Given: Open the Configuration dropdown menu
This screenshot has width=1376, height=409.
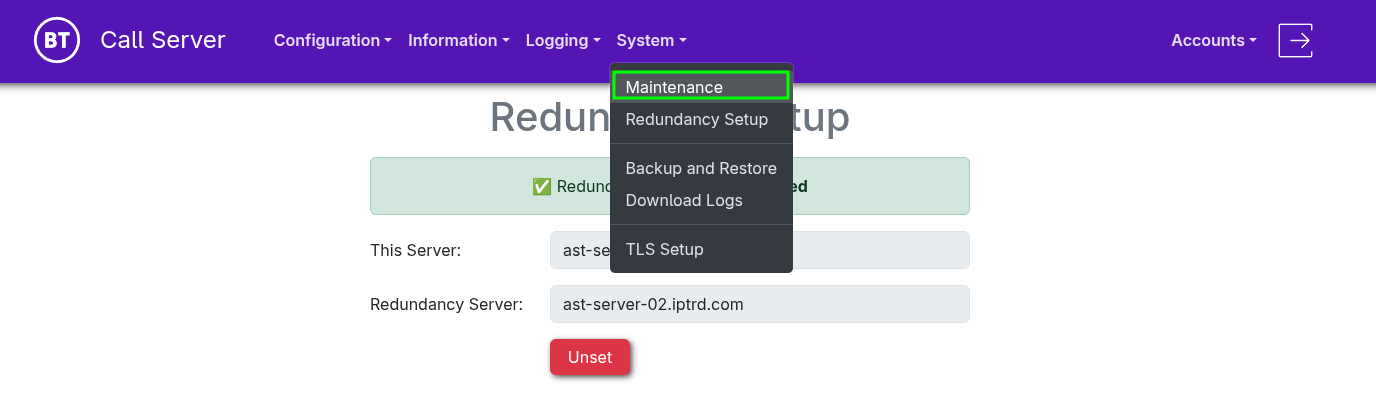Looking at the screenshot, I should pos(333,40).
